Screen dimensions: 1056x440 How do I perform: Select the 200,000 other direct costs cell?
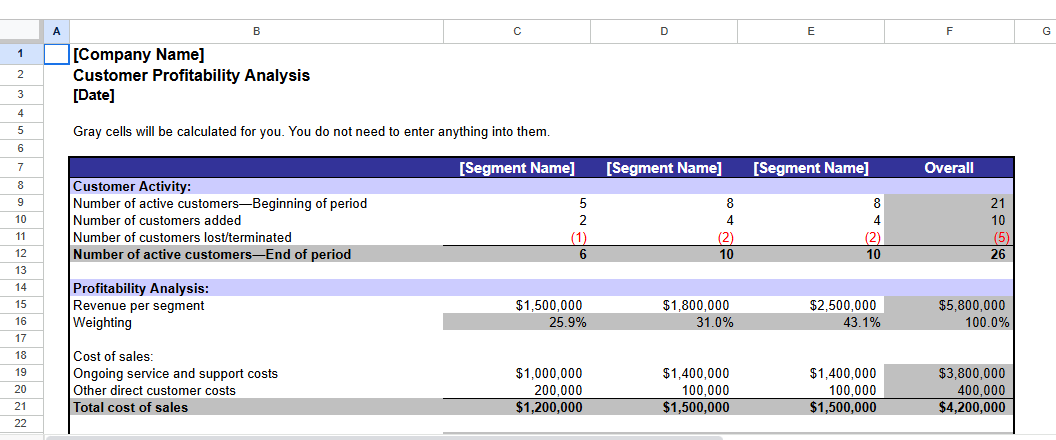(517, 390)
